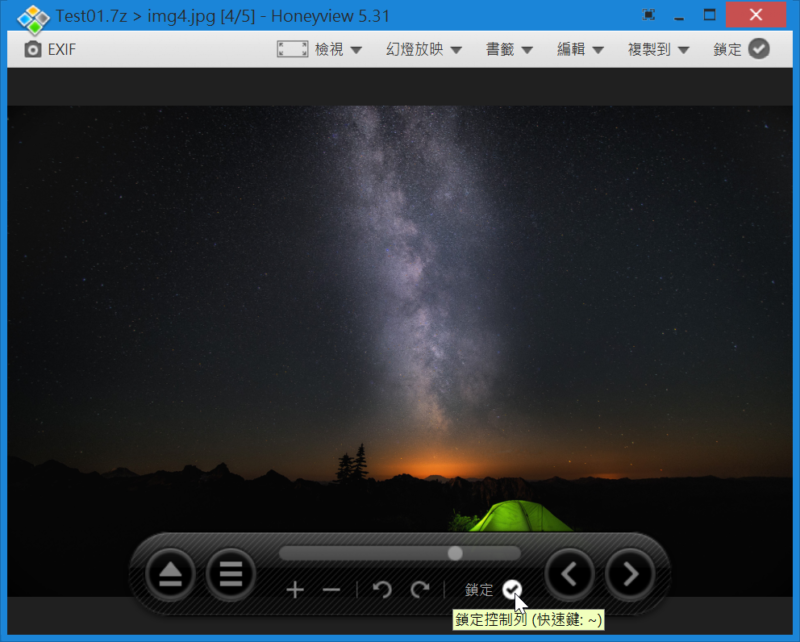Go to previous image arrow
The image size is (800, 642).
[x=569, y=575]
